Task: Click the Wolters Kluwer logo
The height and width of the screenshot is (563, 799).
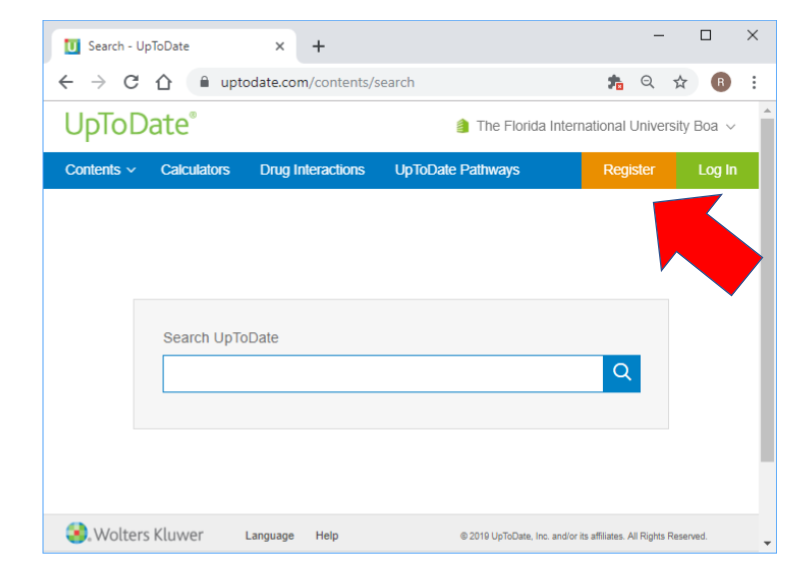Action: click(x=135, y=533)
